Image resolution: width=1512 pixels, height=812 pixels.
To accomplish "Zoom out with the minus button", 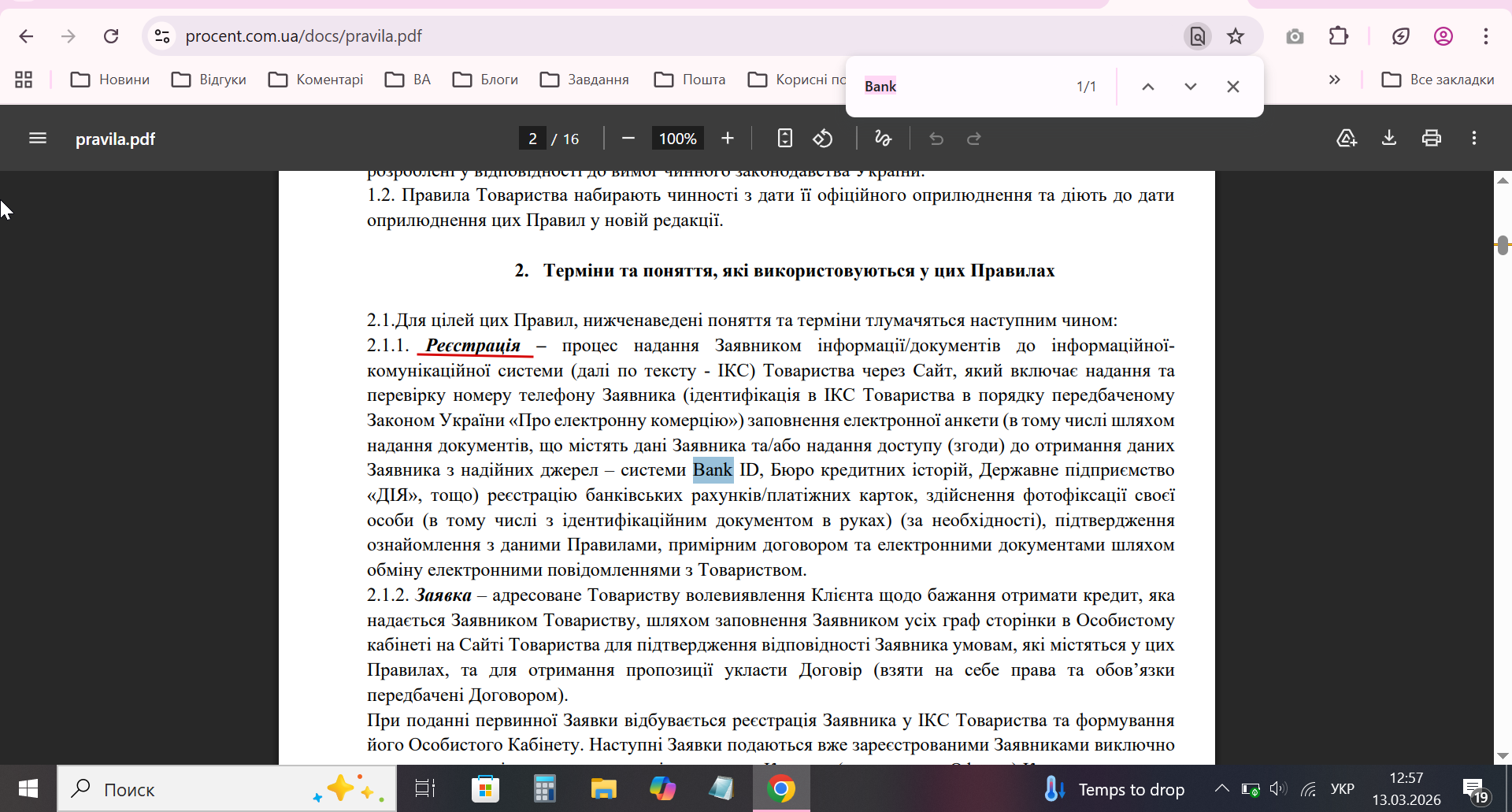I will pyautogui.click(x=628, y=139).
